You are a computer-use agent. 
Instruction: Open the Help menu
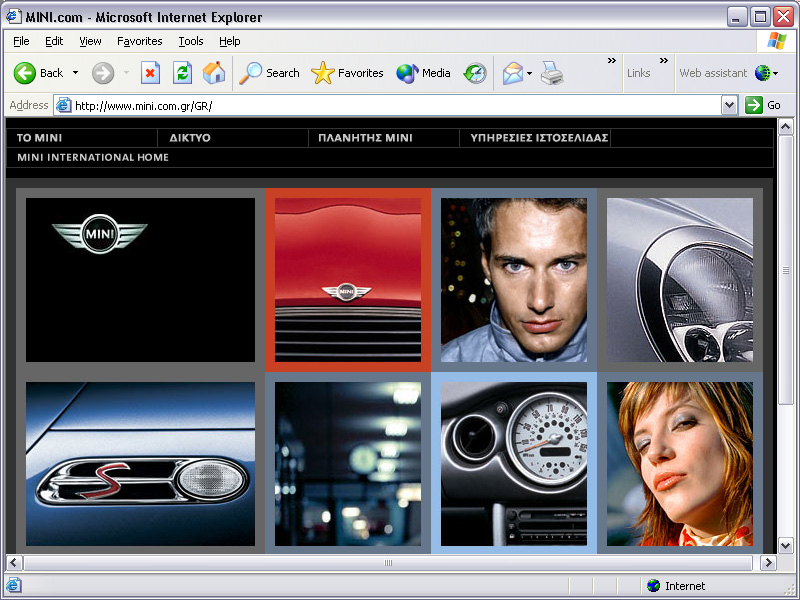230,41
